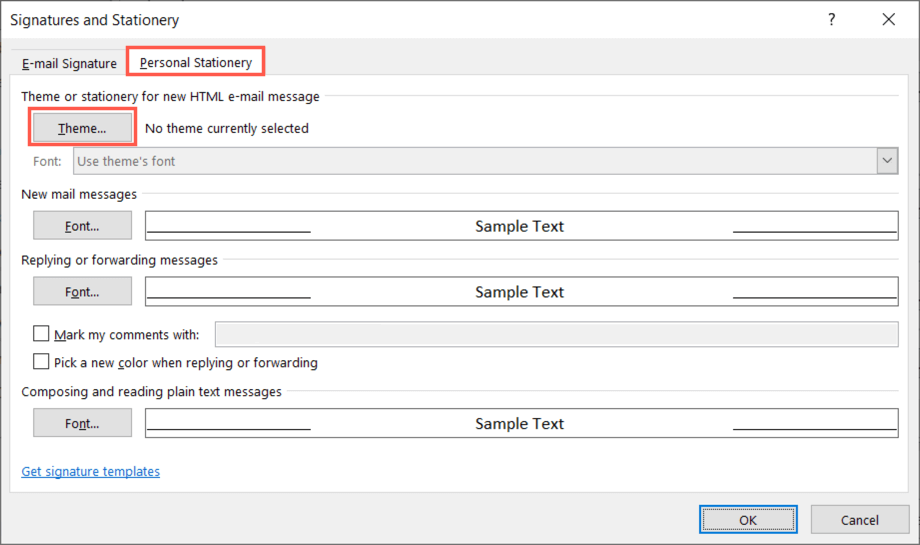Click the Help question mark icon

[832, 19]
